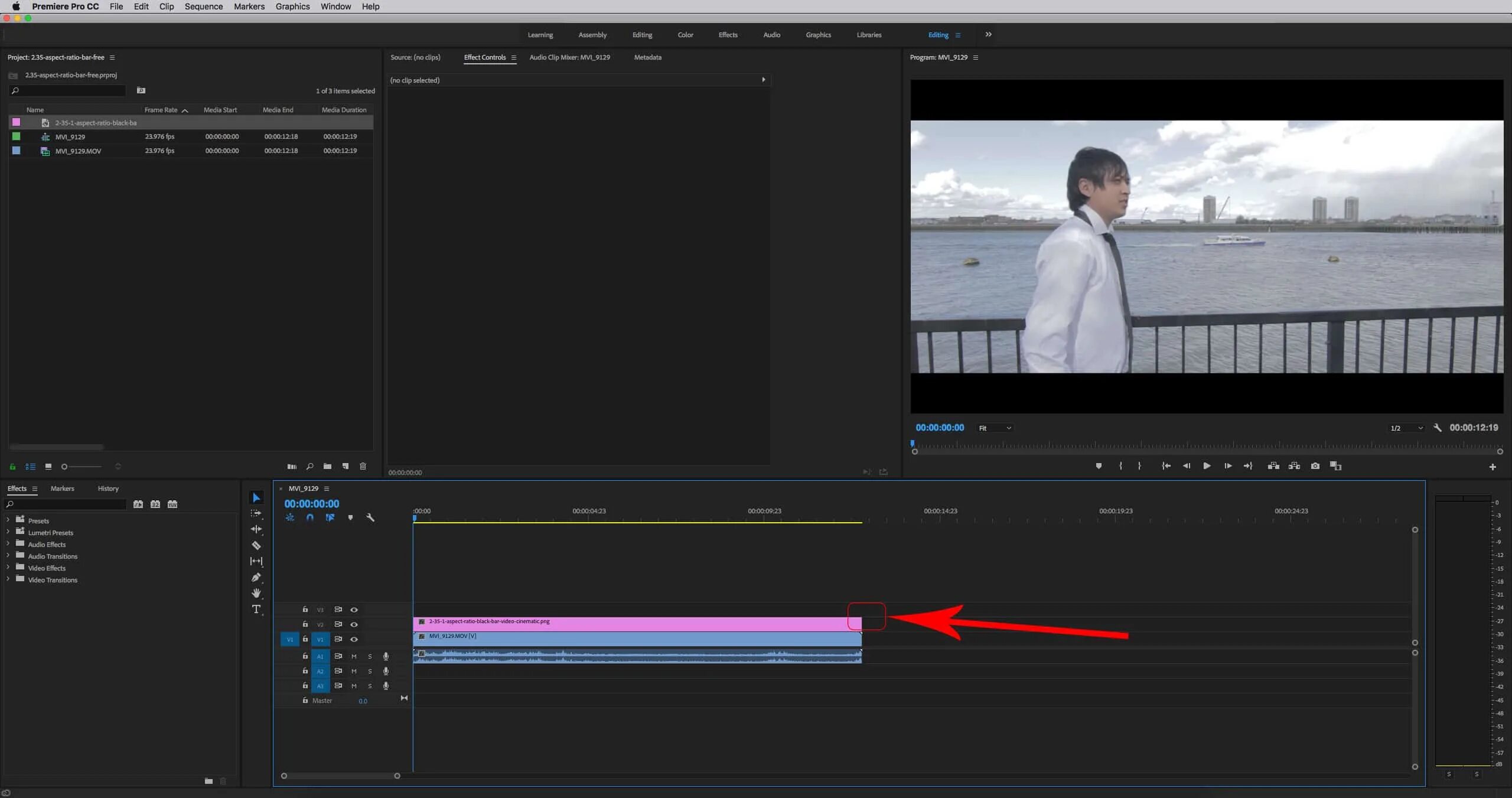Screen dimensions: 1512x798
Task: Switch to the Color workspace tab
Action: [x=685, y=34]
